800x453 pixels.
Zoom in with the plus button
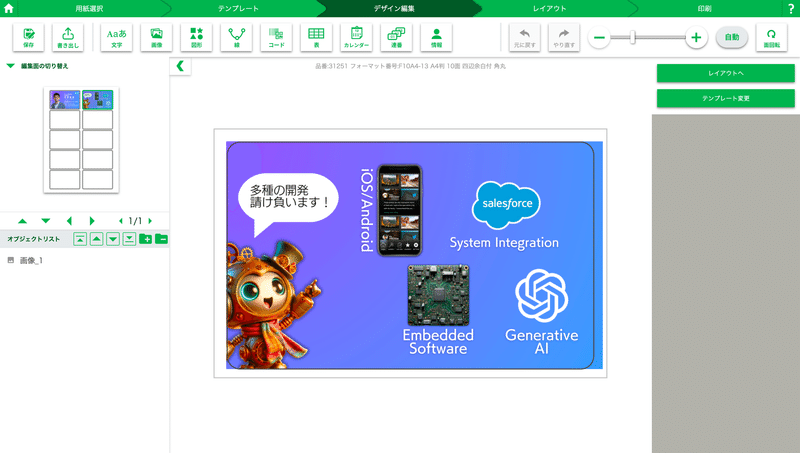(x=696, y=37)
